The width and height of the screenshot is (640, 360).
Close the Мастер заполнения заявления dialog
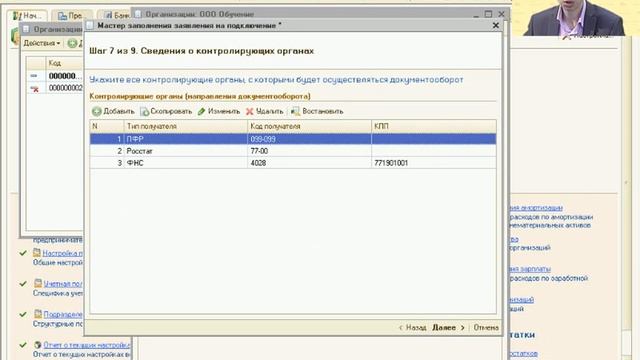(496, 26)
